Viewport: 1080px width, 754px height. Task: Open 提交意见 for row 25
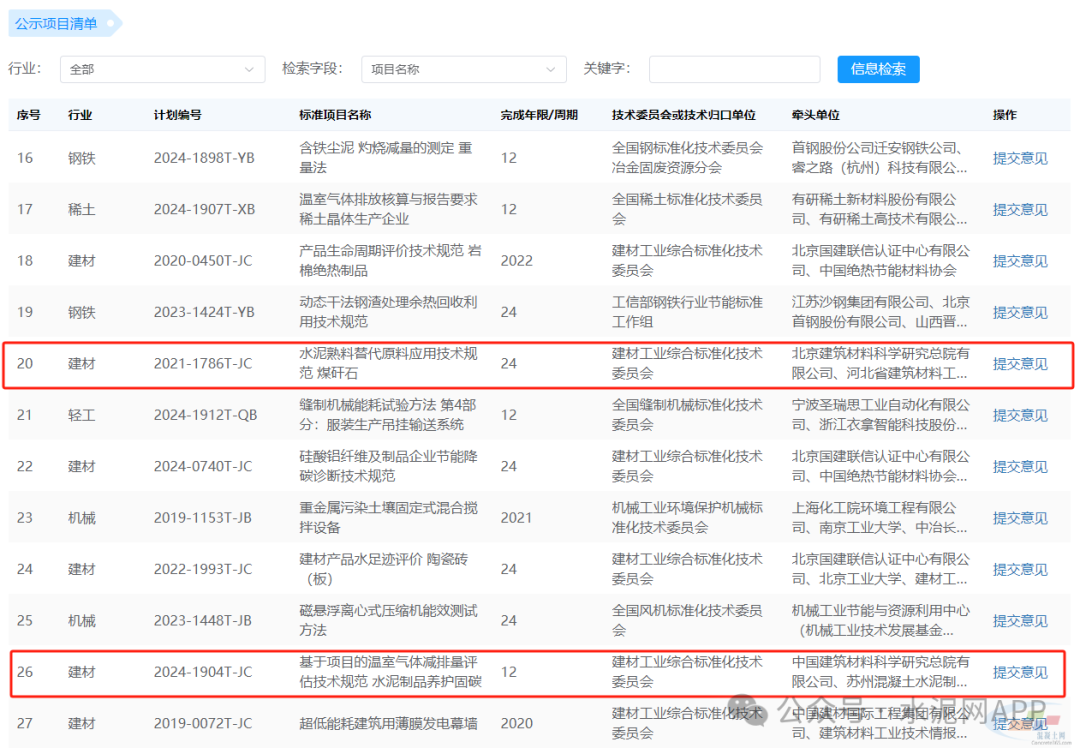click(1020, 621)
